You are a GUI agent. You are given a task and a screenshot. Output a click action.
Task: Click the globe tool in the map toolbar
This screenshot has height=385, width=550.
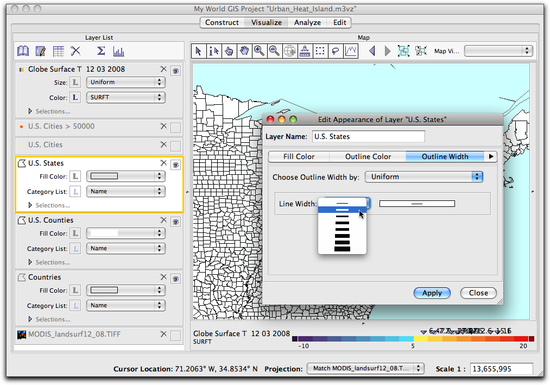pos(290,51)
